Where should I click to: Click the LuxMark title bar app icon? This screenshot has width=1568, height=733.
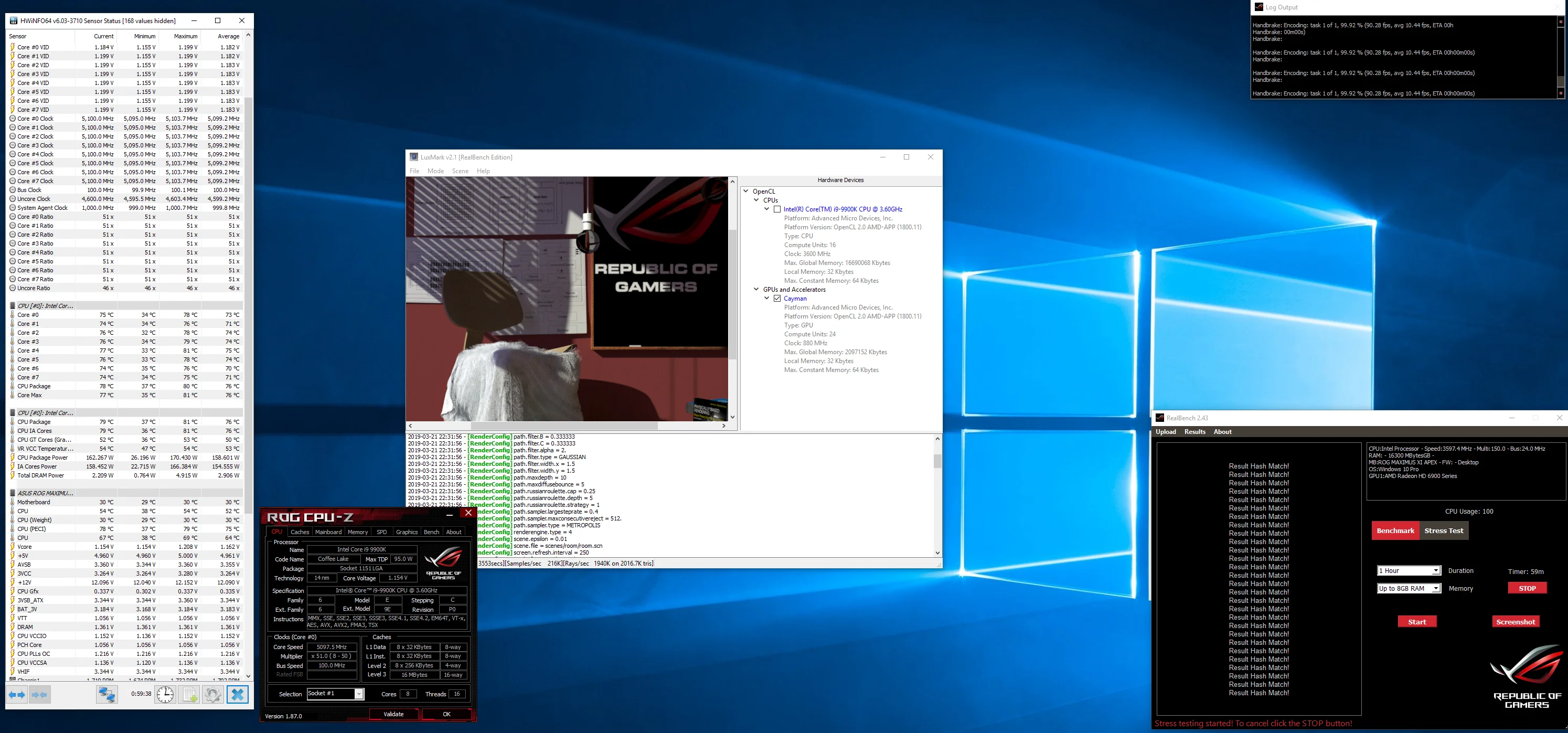(x=414, y=157)
